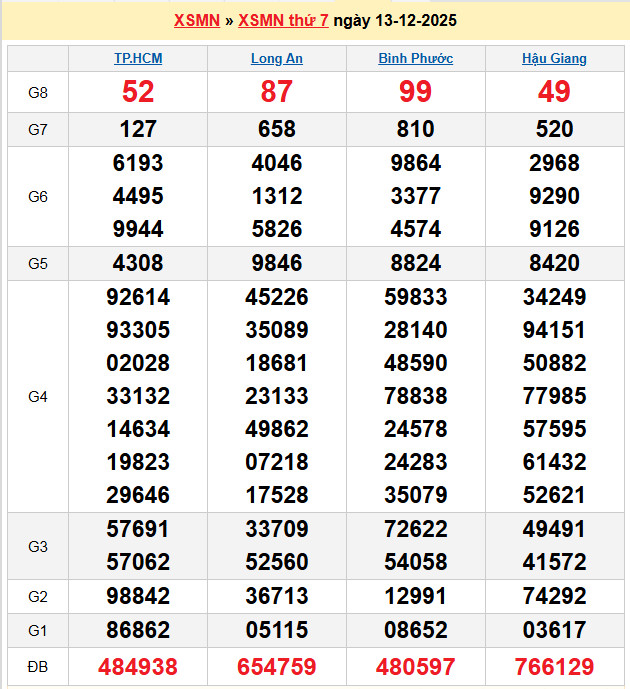Image resolution: width=630 pixels, height=689 pixels.
Task: Click Bình Phước special prize 480597
Action: point(415,666)
